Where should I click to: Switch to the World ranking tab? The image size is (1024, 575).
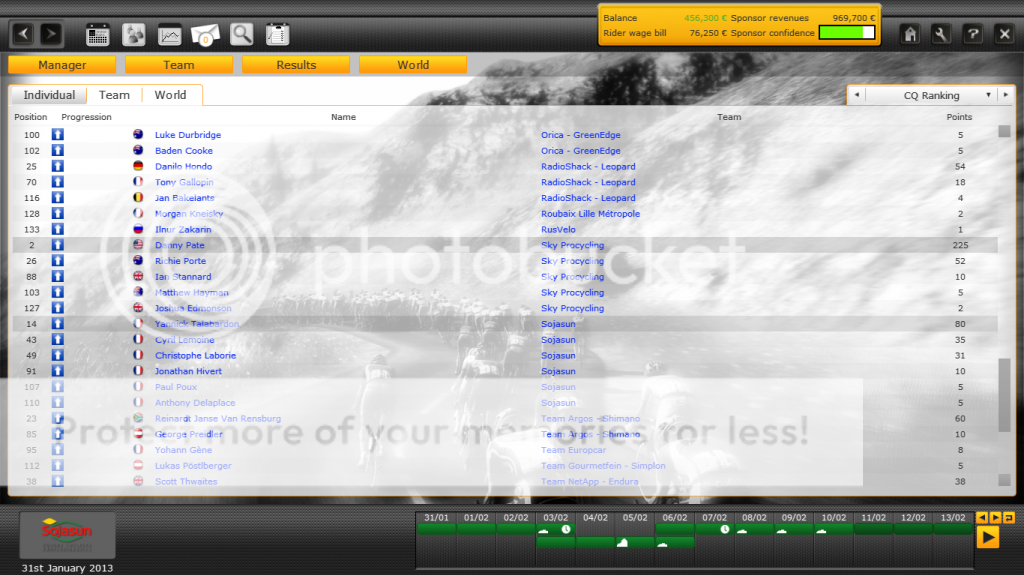pyautogui.click(x=170, y=95)
